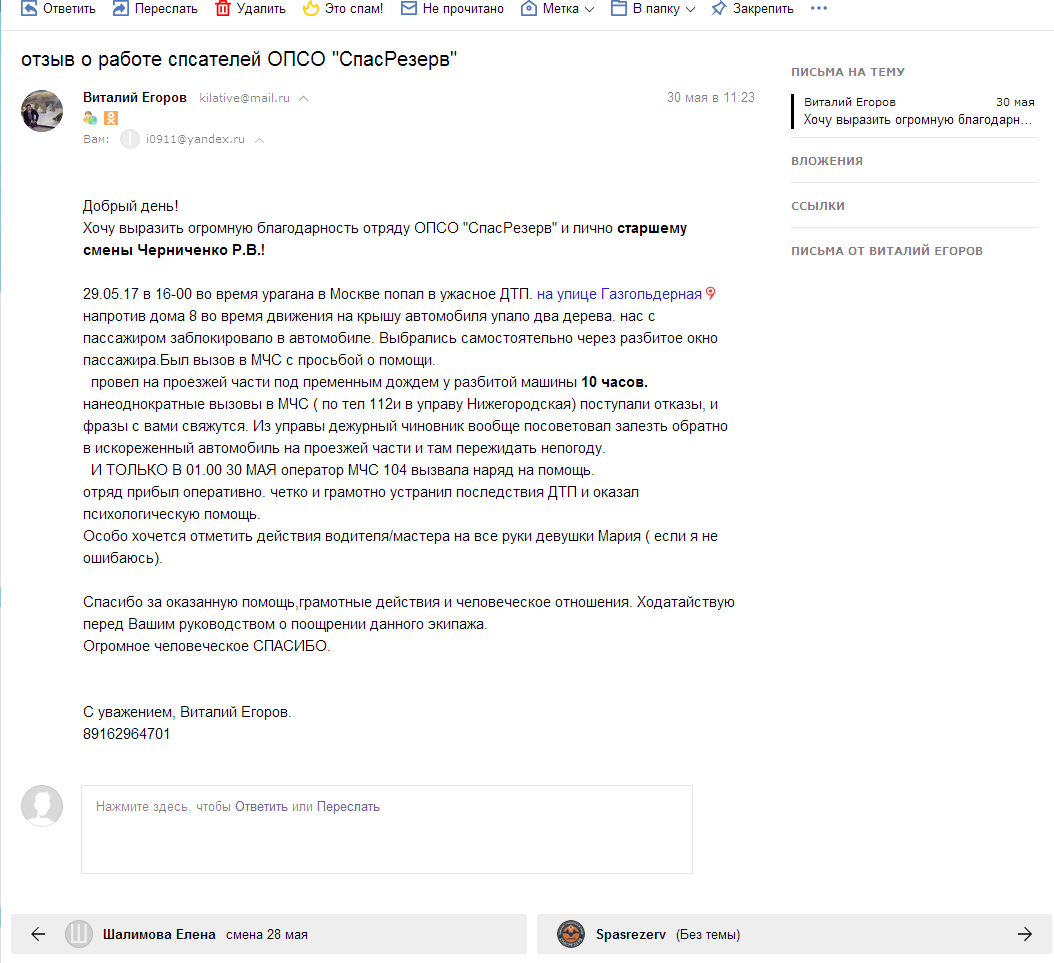Open the ВЛОЖЕНИЯ section in sidebar
This screenshot has width=1054, height=963.
click(827, 161)
